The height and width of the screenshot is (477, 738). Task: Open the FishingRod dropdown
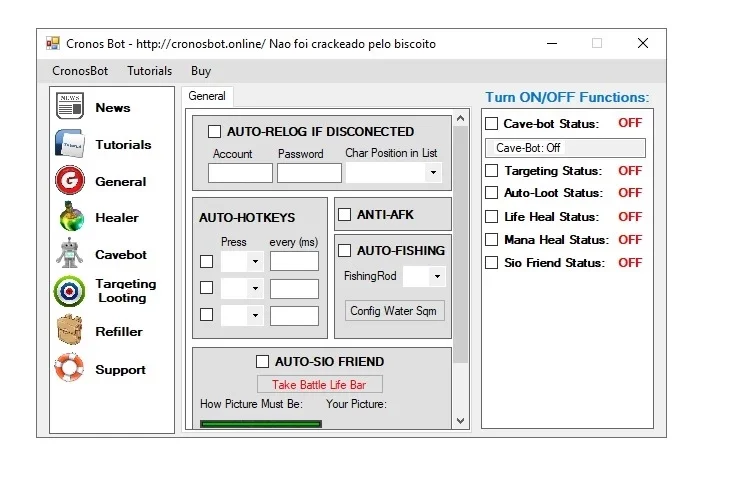pyautogui.click(x=424, y=276)
